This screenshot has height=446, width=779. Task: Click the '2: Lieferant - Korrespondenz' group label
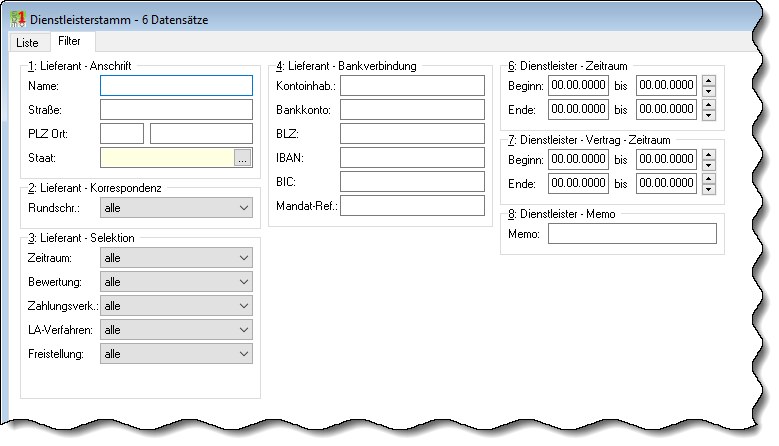pos(95,188)
